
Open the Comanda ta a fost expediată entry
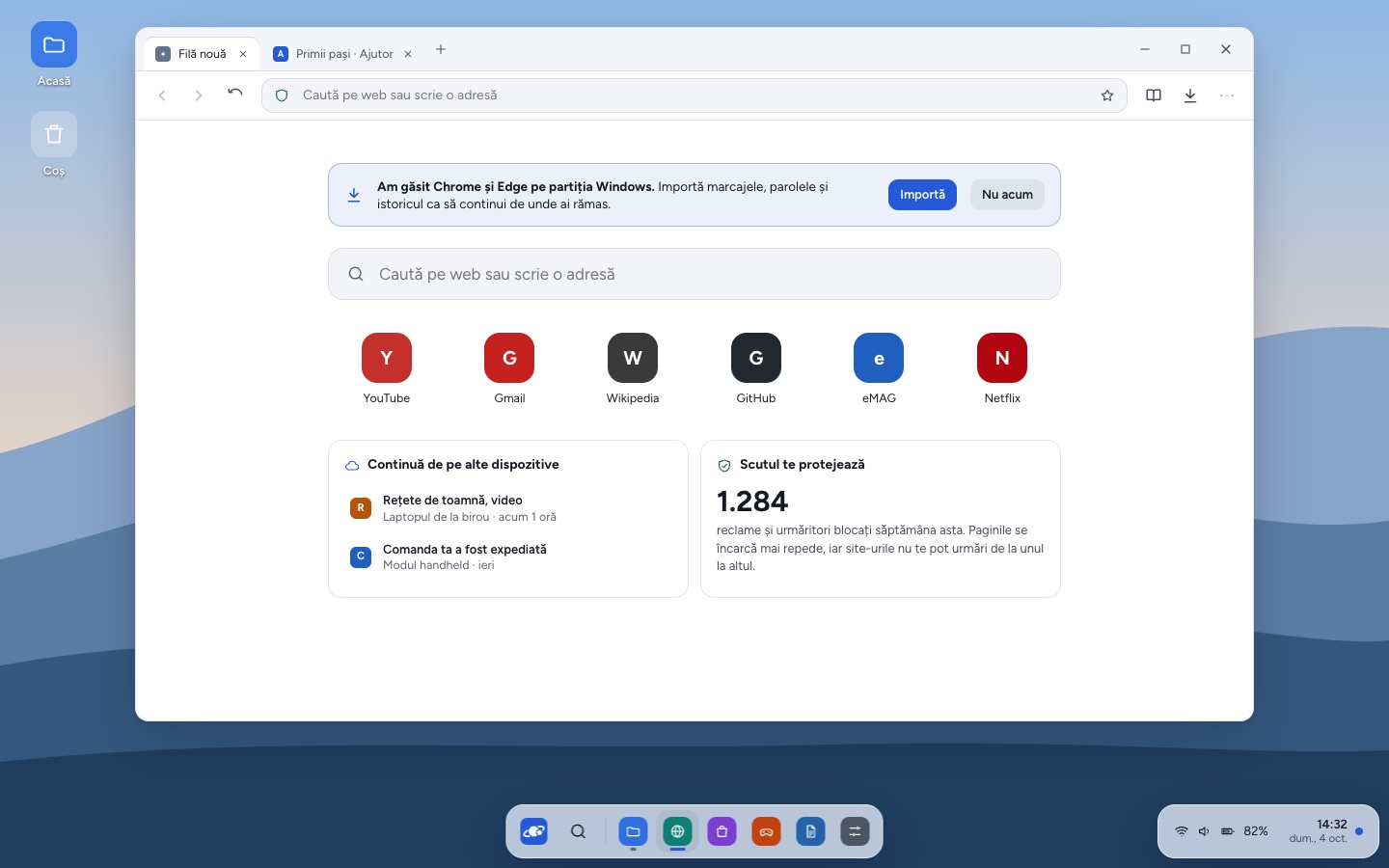coord(508,557)
